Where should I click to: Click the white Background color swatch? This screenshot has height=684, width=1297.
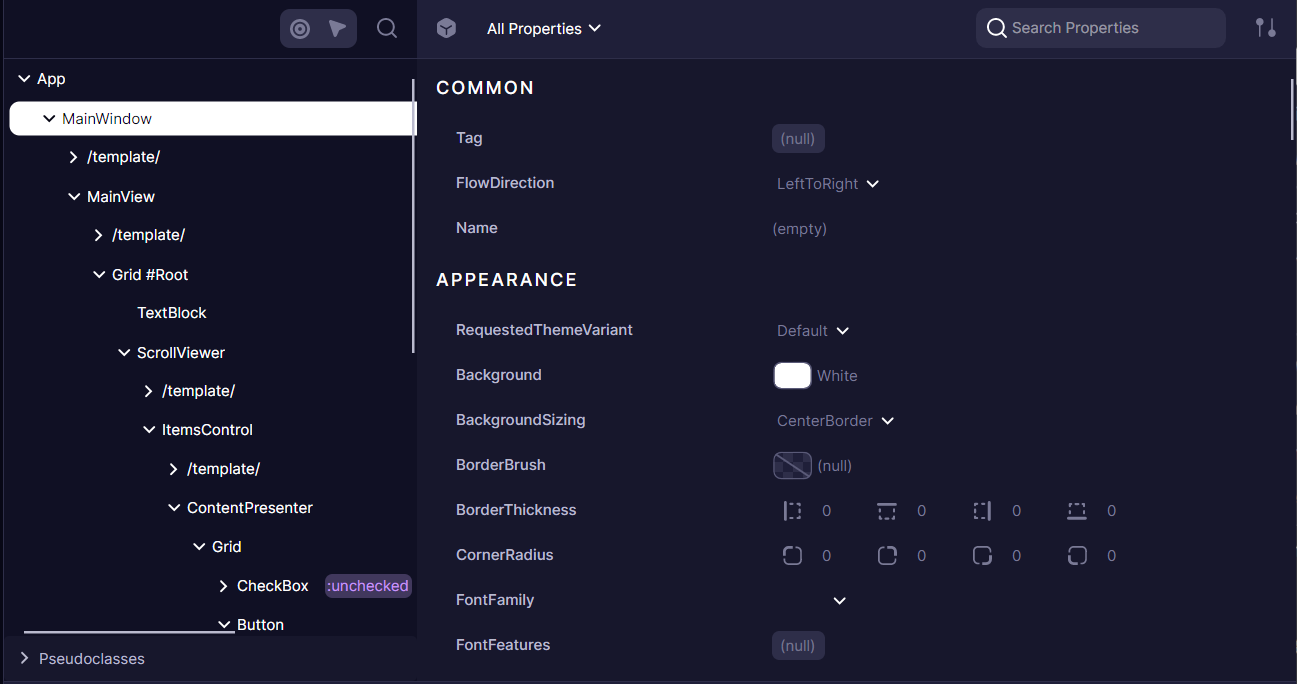(792, 375)
